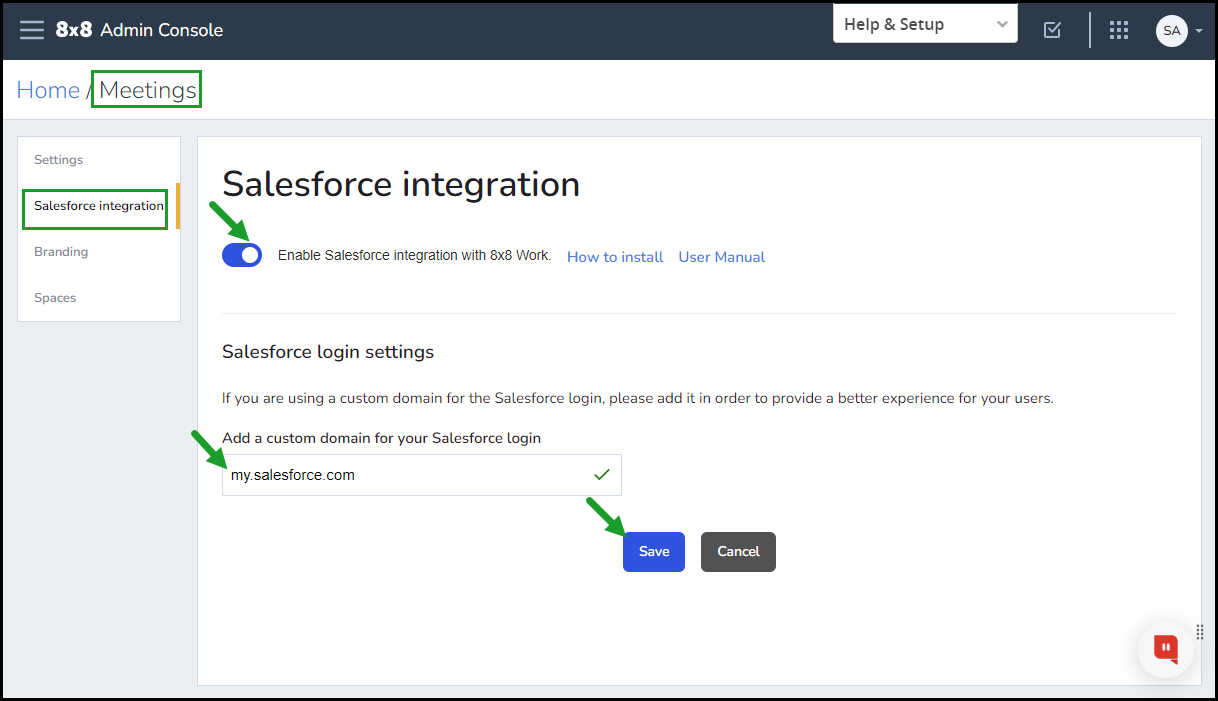The image size is (1218, 701).
Task: Open the How to install link
Action: tap(615, 257)
